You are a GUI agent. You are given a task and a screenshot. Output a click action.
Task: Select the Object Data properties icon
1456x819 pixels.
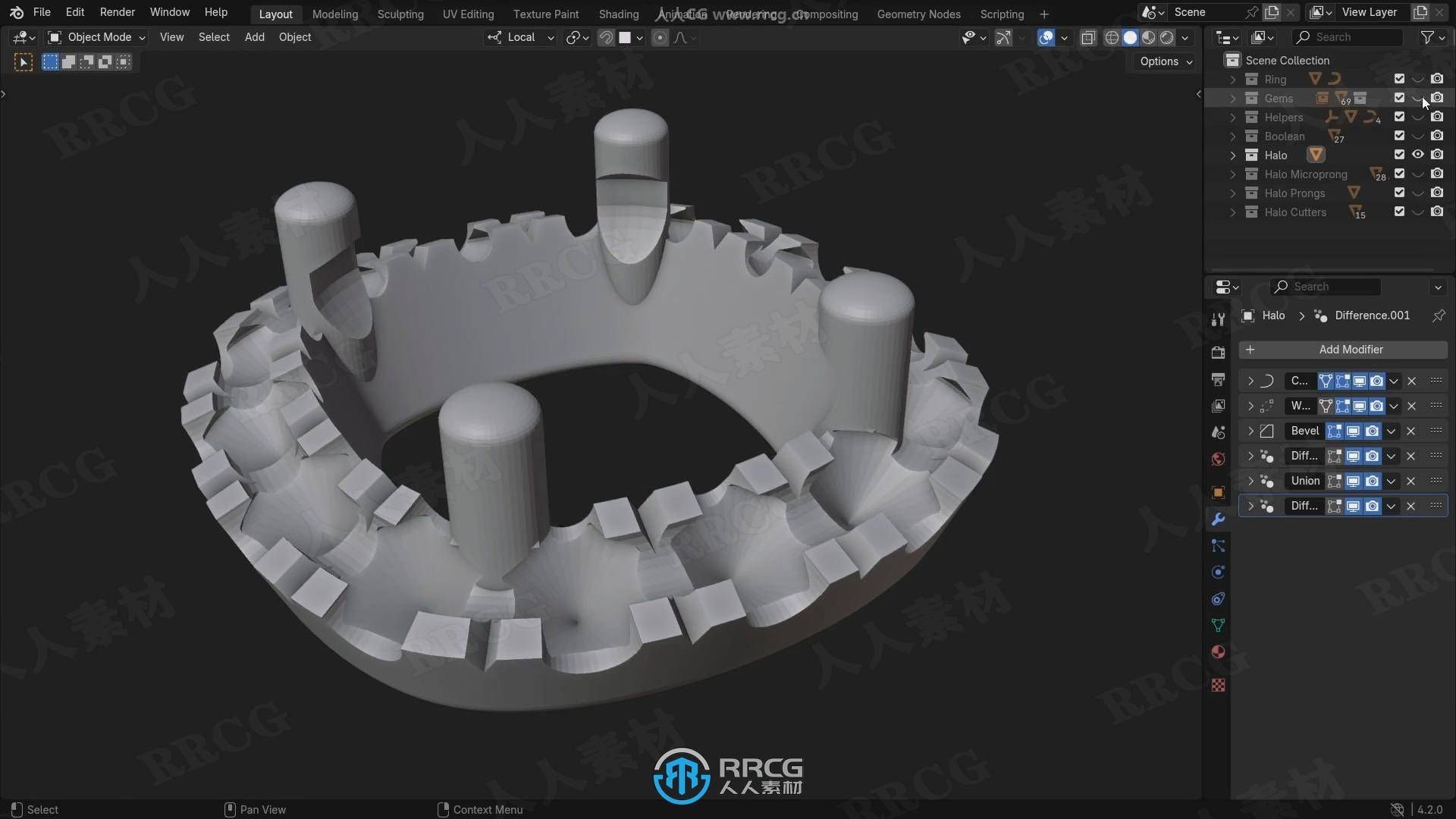[1218, 626]
